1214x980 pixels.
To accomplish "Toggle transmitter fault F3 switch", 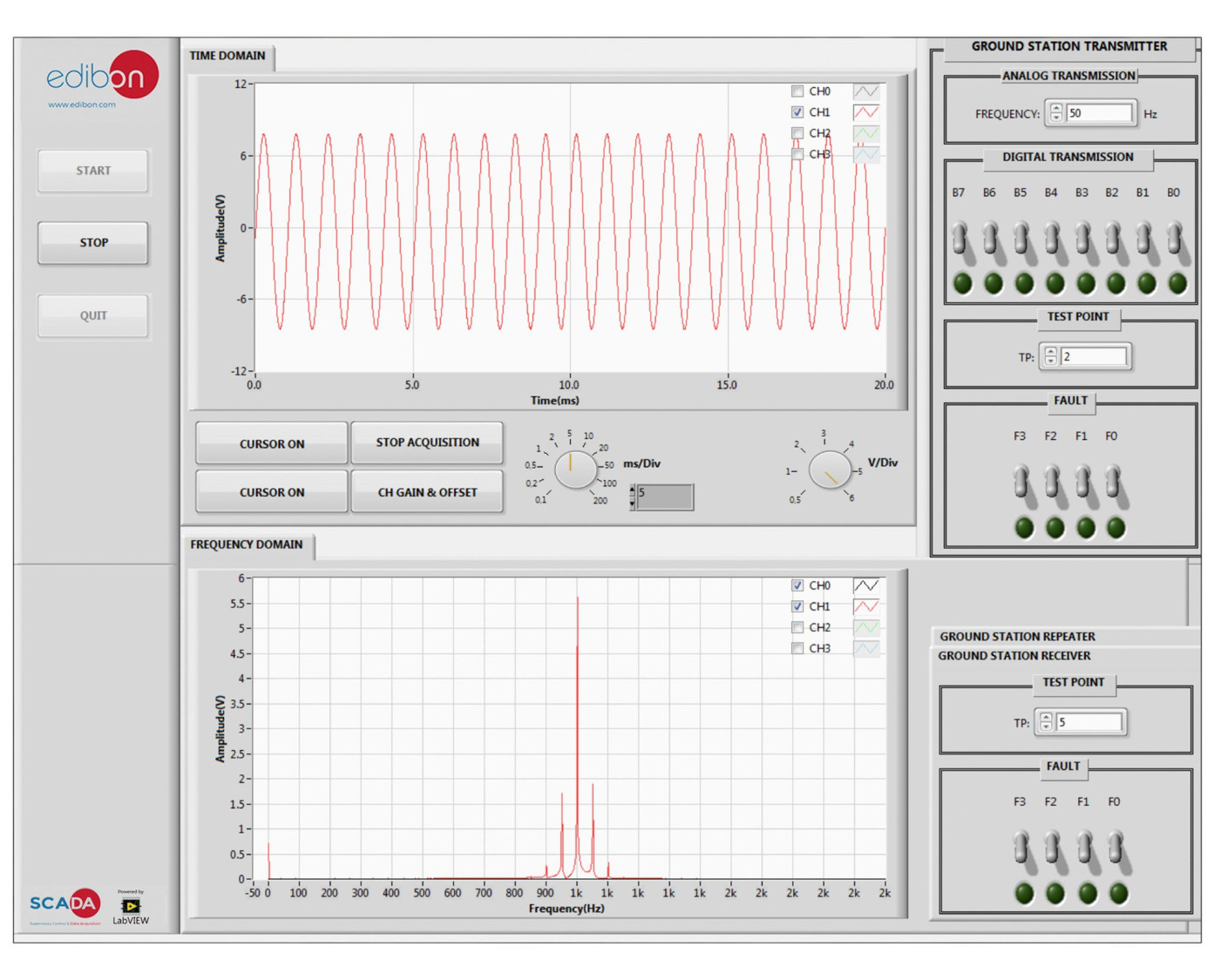I will click(x=1021, y=483).
